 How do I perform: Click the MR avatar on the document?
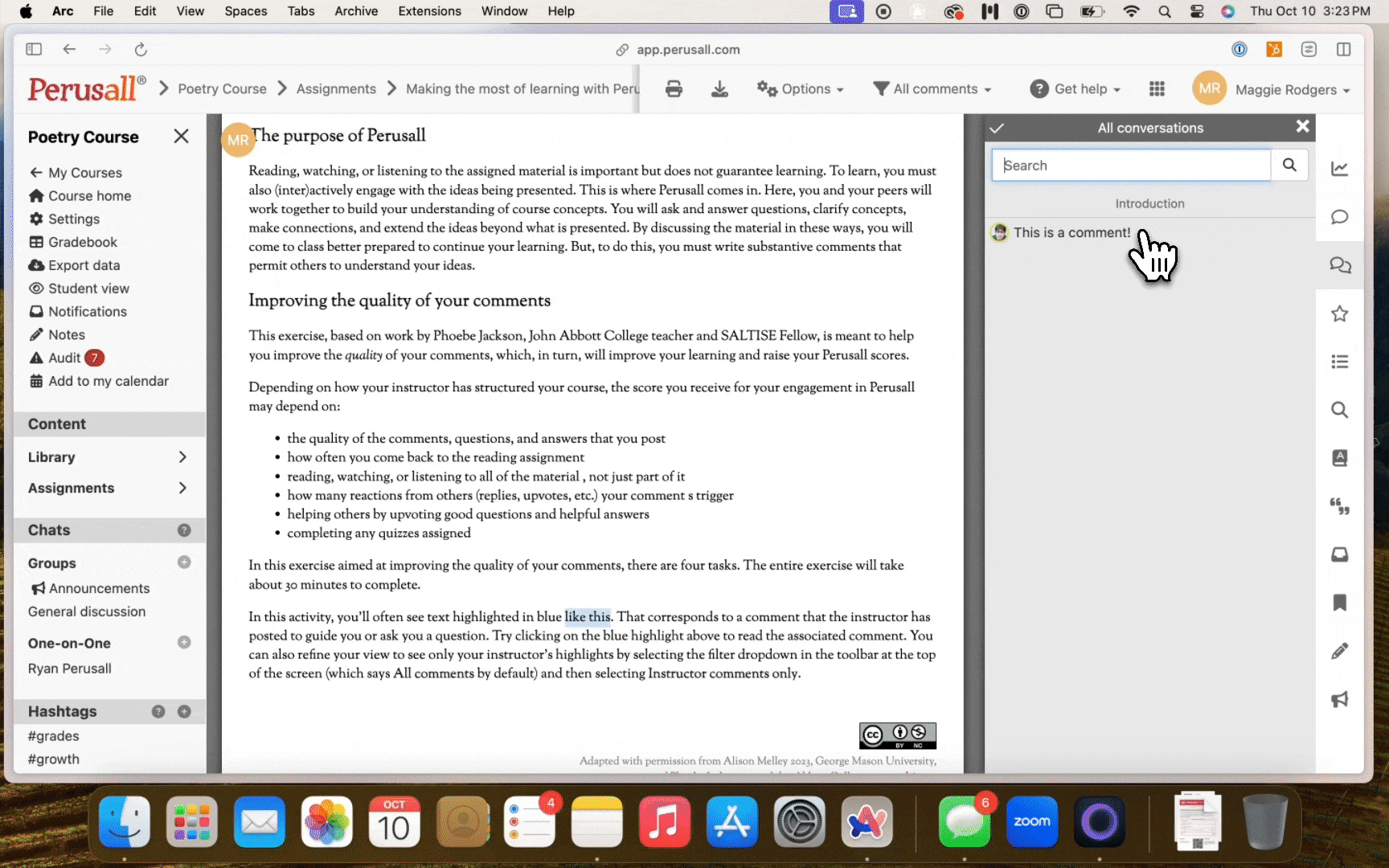[238, 140]
